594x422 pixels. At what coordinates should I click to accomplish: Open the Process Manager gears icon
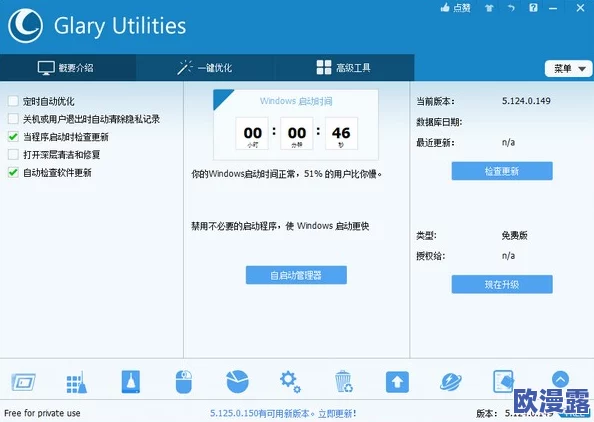click(x=290, y=382)
